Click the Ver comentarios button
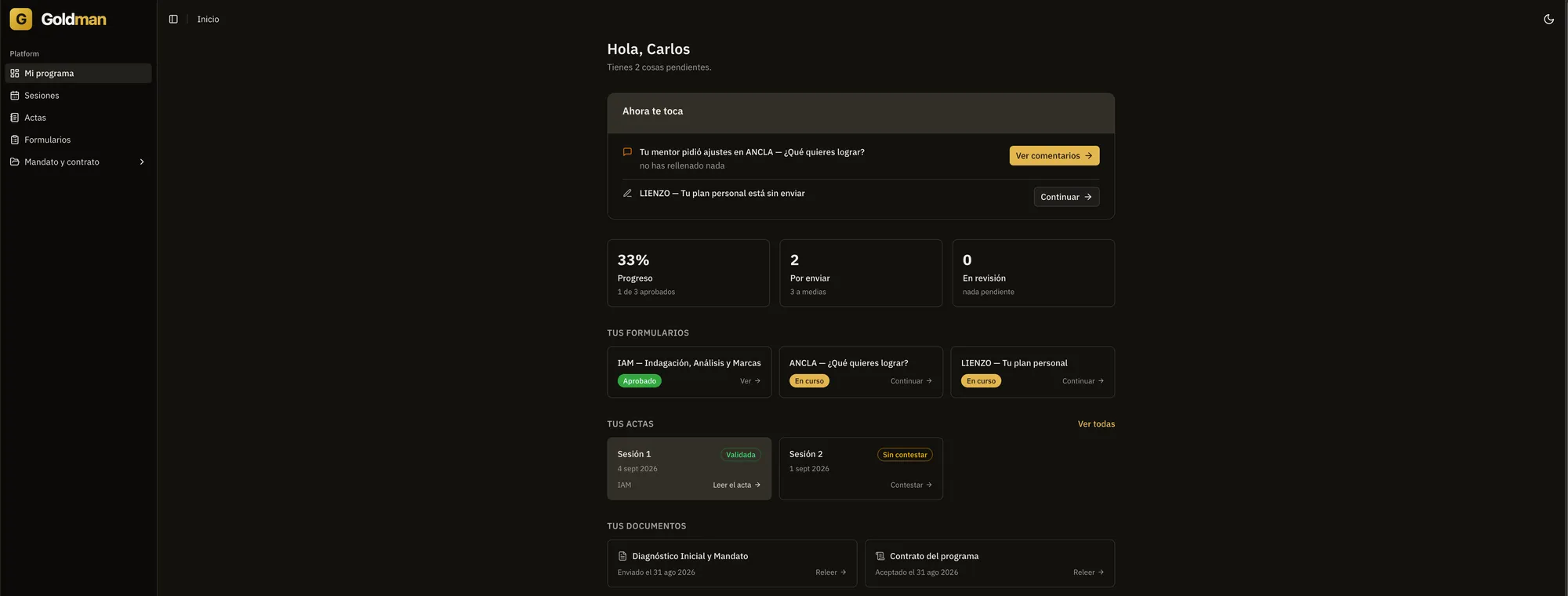 (x=1054, y=155)
